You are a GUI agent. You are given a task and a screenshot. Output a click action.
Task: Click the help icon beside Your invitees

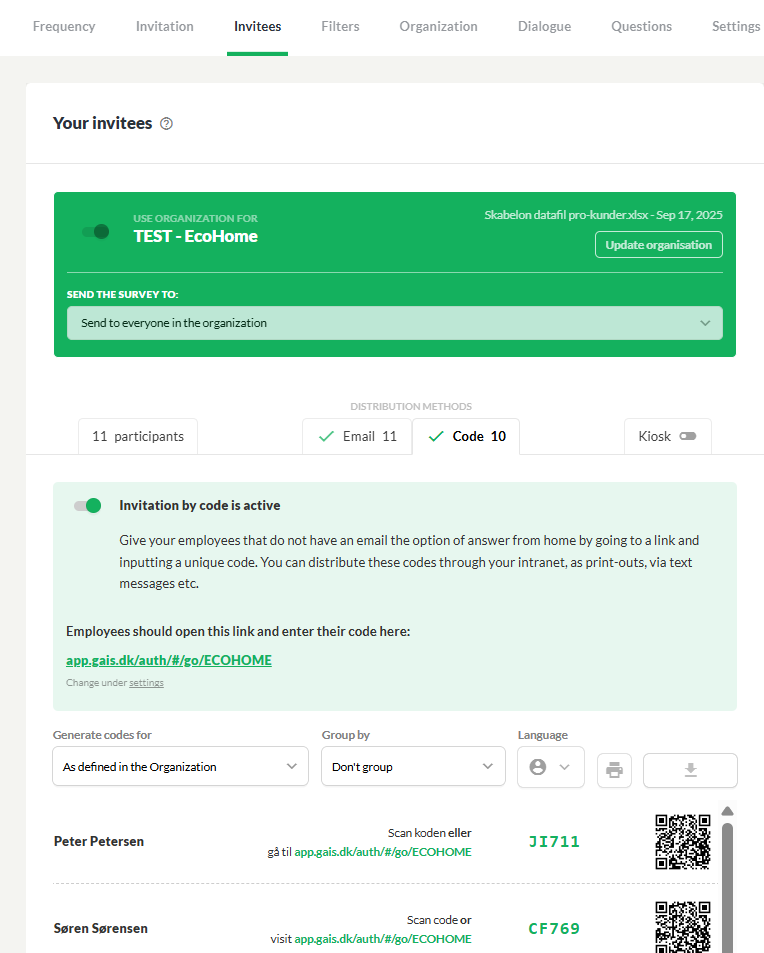[166, 124]
